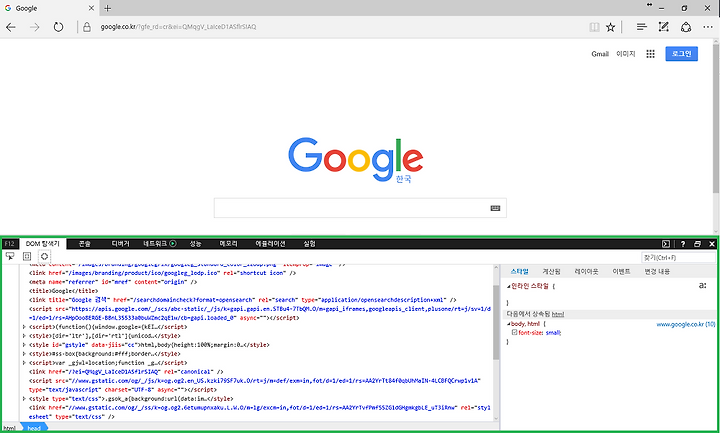Click the 찾기(Ctrl+F) find box
Image resolution: width=720 pixels, height=433 pixels.
pos(678,258)
